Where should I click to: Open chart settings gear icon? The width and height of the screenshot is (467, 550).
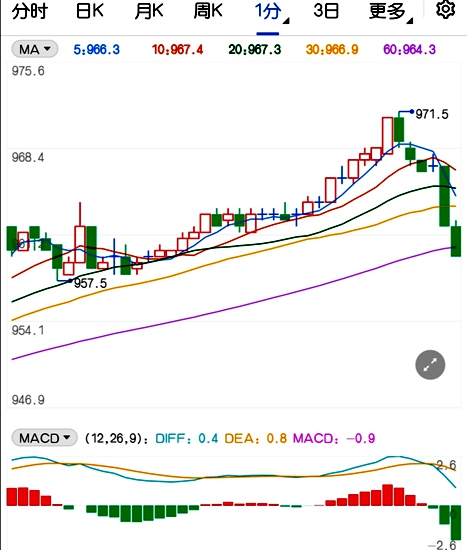445,10
